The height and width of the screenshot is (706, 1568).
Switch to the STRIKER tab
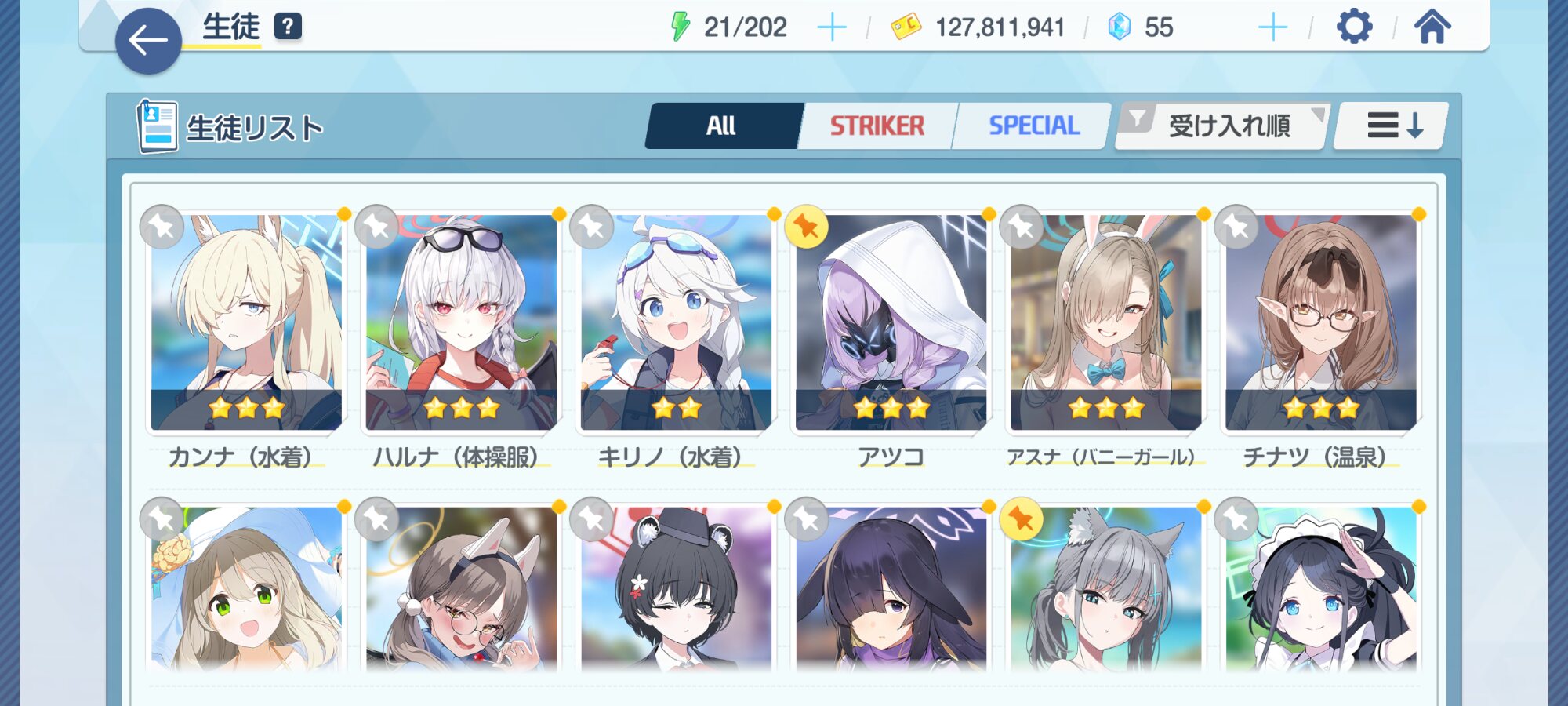coord(877,126)
